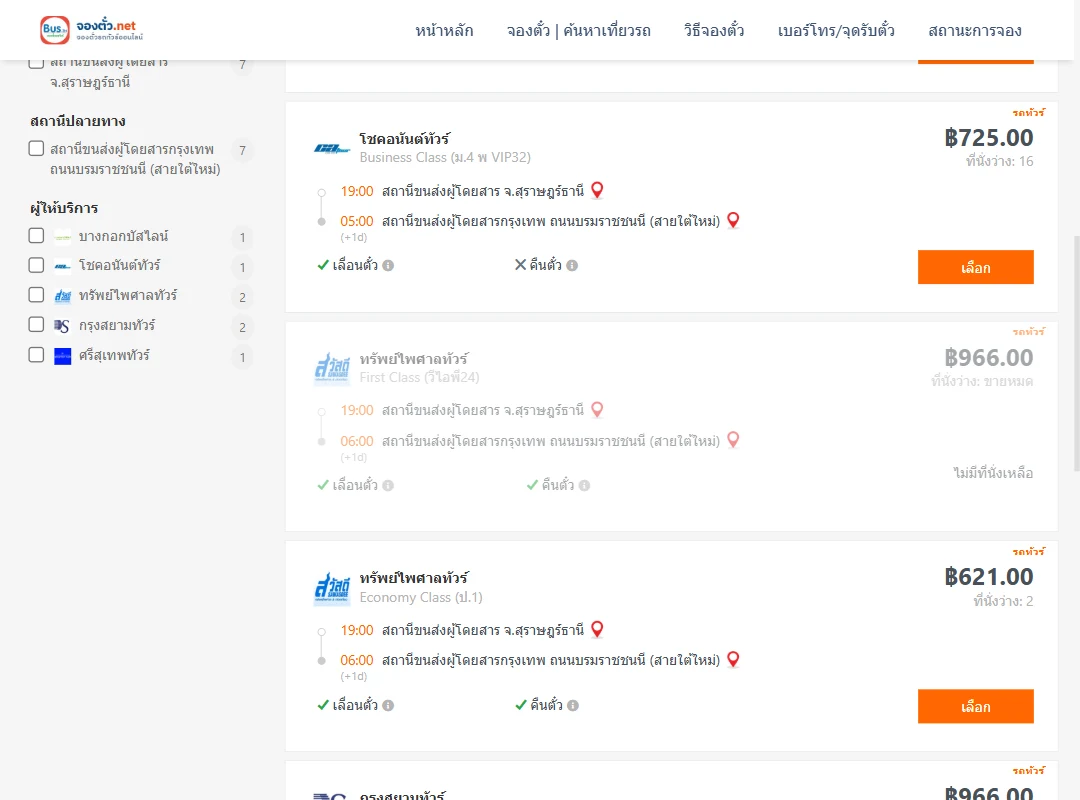Screen dimensions: 1080x800
Task: Check the สถานีขนส่งผู้โดยสารกรุงเทพ destination filter
Action: click(x=37, y=149)
